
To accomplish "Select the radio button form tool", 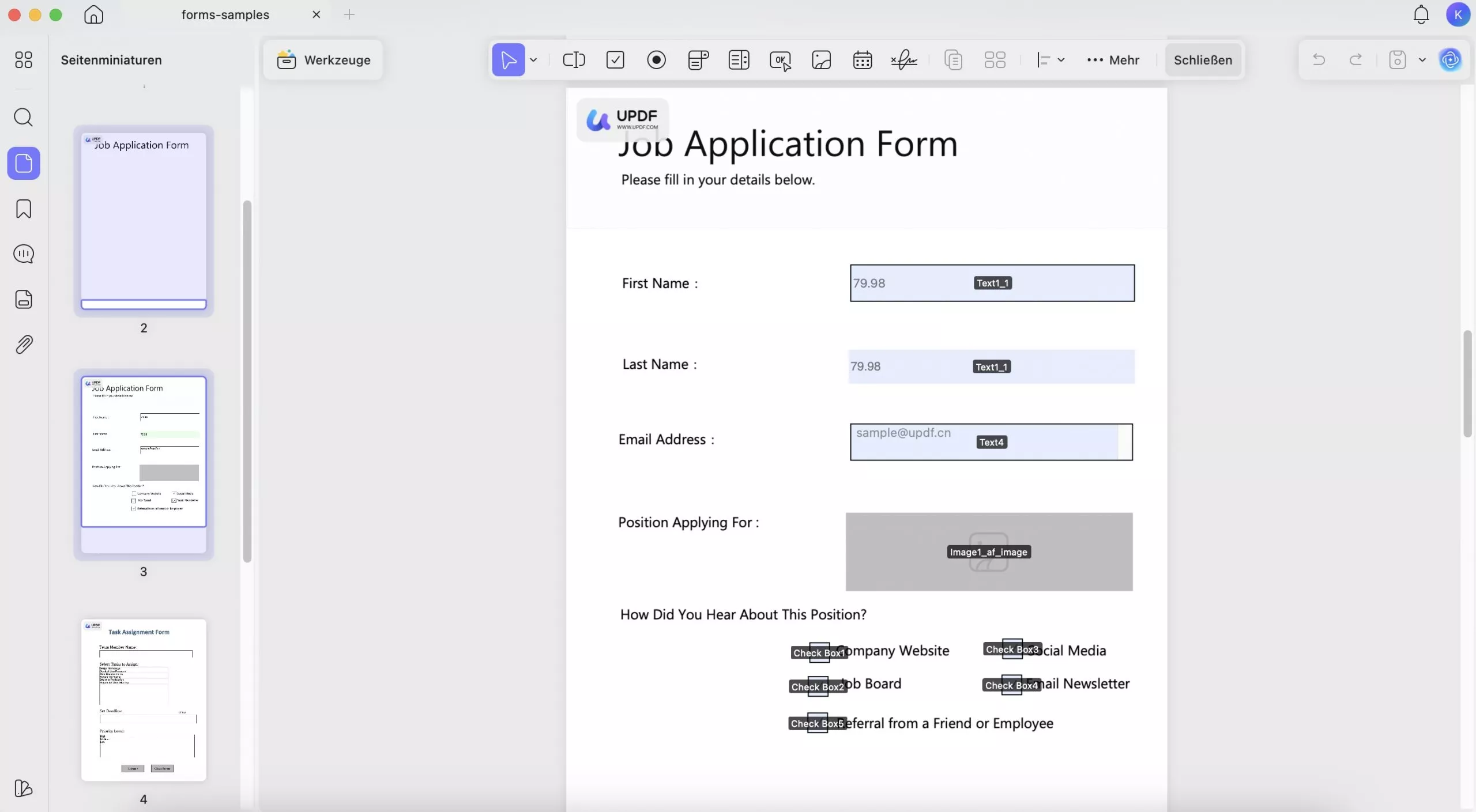I will [656, 60].
